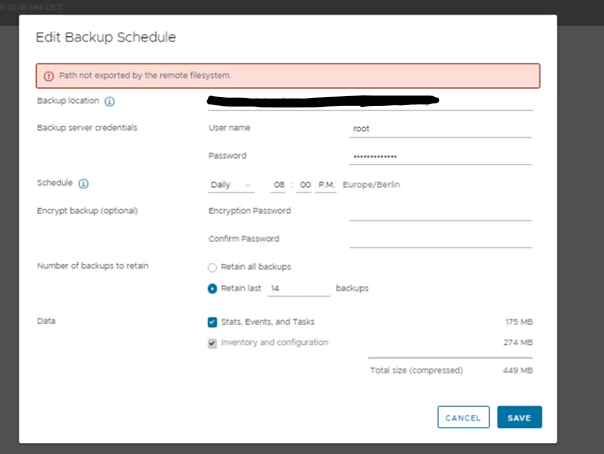
Task: Click the 274 MB size value
Action: [x=518, y=342]
